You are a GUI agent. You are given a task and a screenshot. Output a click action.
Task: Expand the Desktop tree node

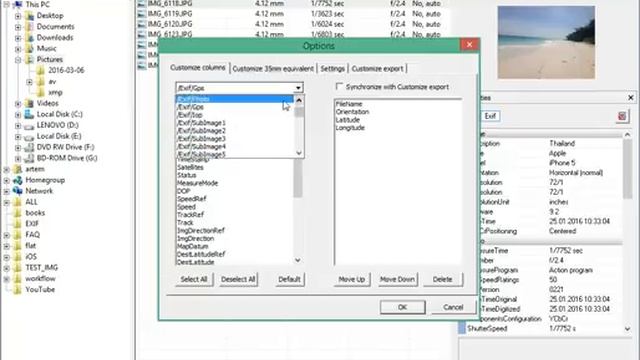(x=18, y=16)
